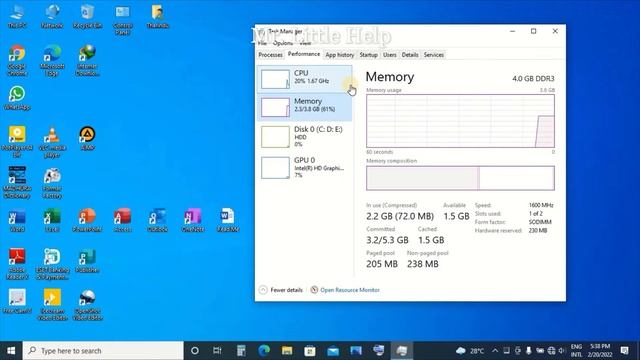Viewport: 640px width, 360px height.
Task: Select the OpenShot Video Editor desktop icon
Action: point(87,305)
